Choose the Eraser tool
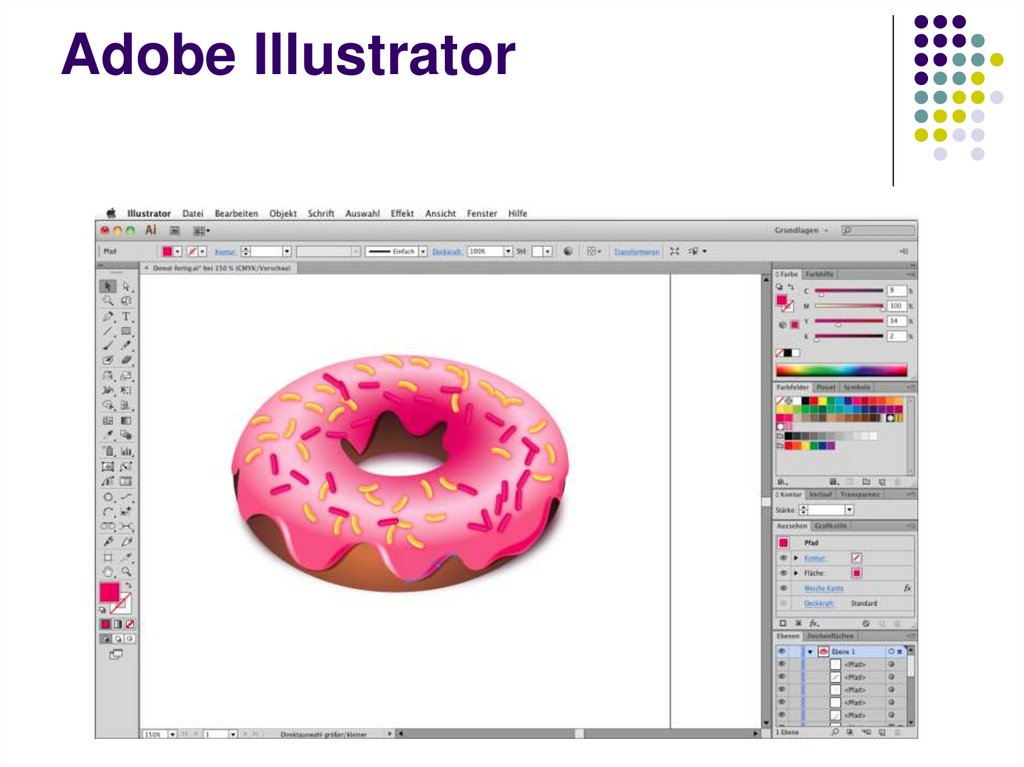 pyautogui.click(x=126, y=360)
